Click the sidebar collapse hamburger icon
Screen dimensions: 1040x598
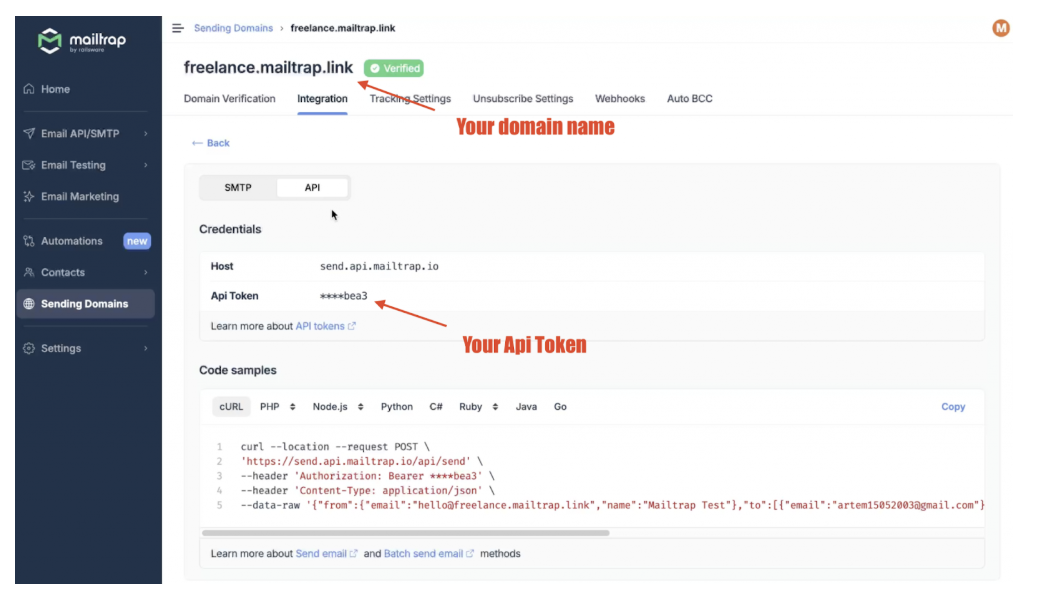(x=178, y=28)
